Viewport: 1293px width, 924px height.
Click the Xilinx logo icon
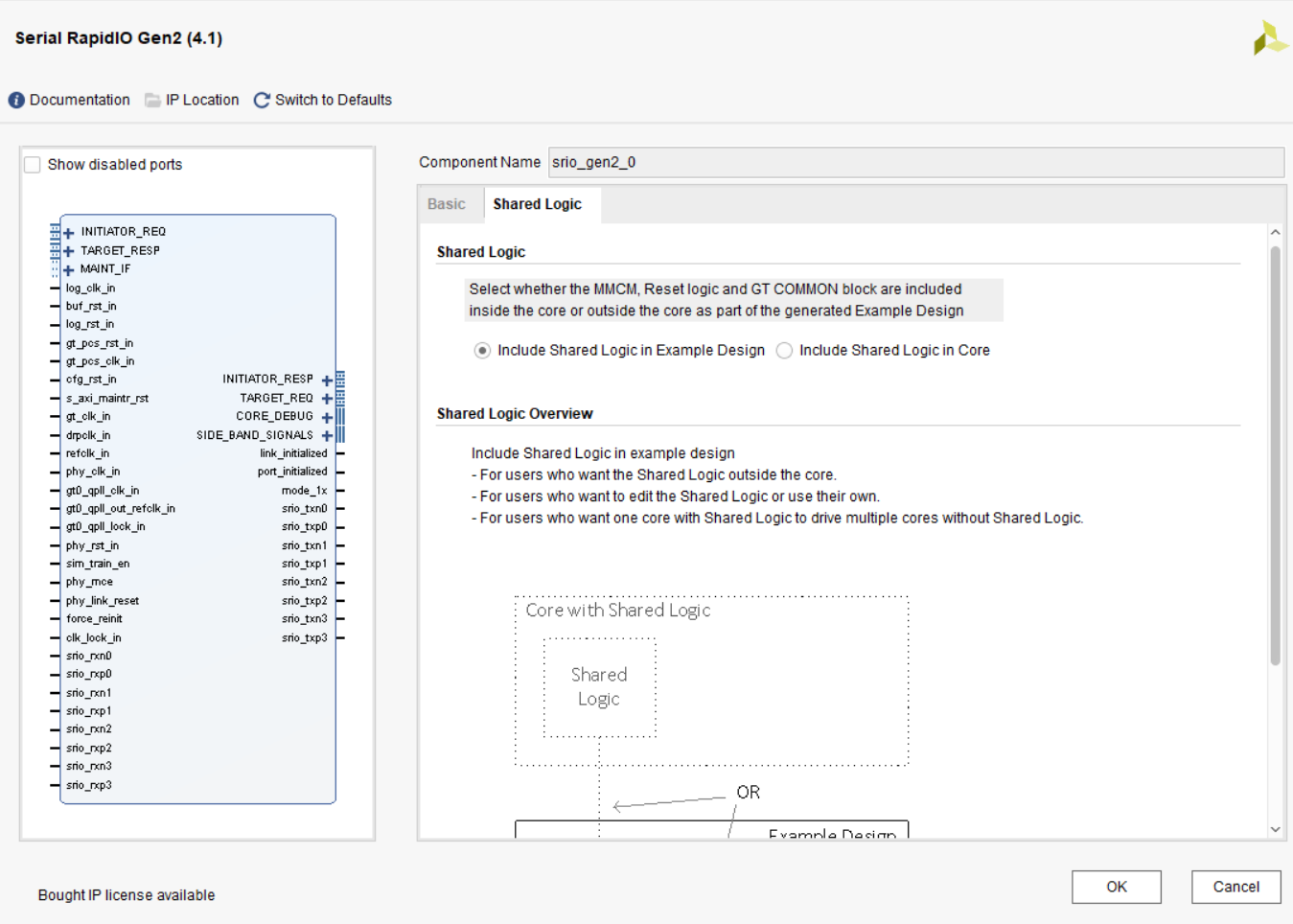(1269, 38)
